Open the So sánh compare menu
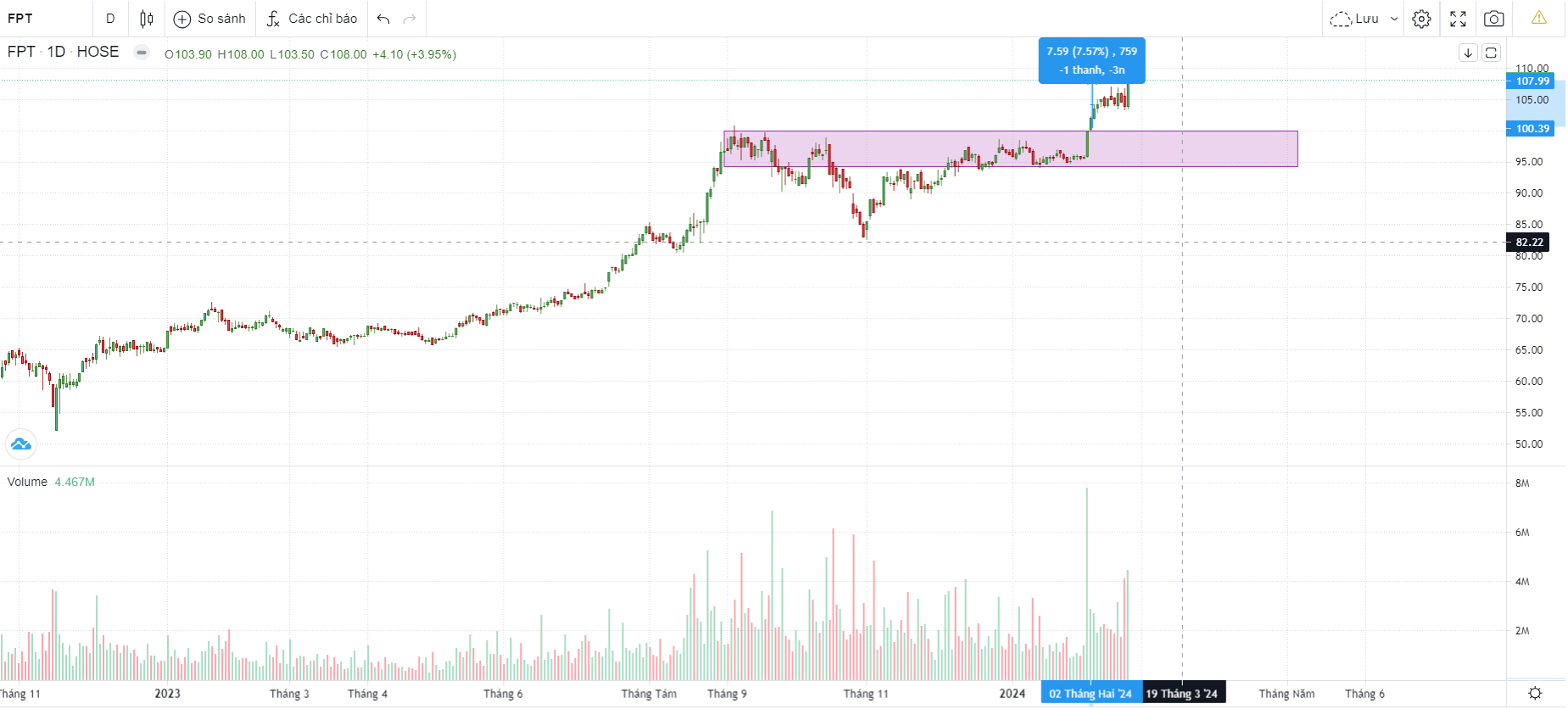 (x=209, y=19)
